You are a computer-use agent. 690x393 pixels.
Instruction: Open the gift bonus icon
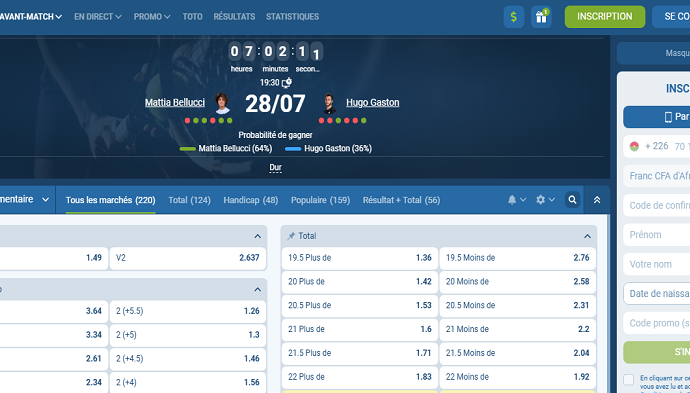(x=541, y=17)
